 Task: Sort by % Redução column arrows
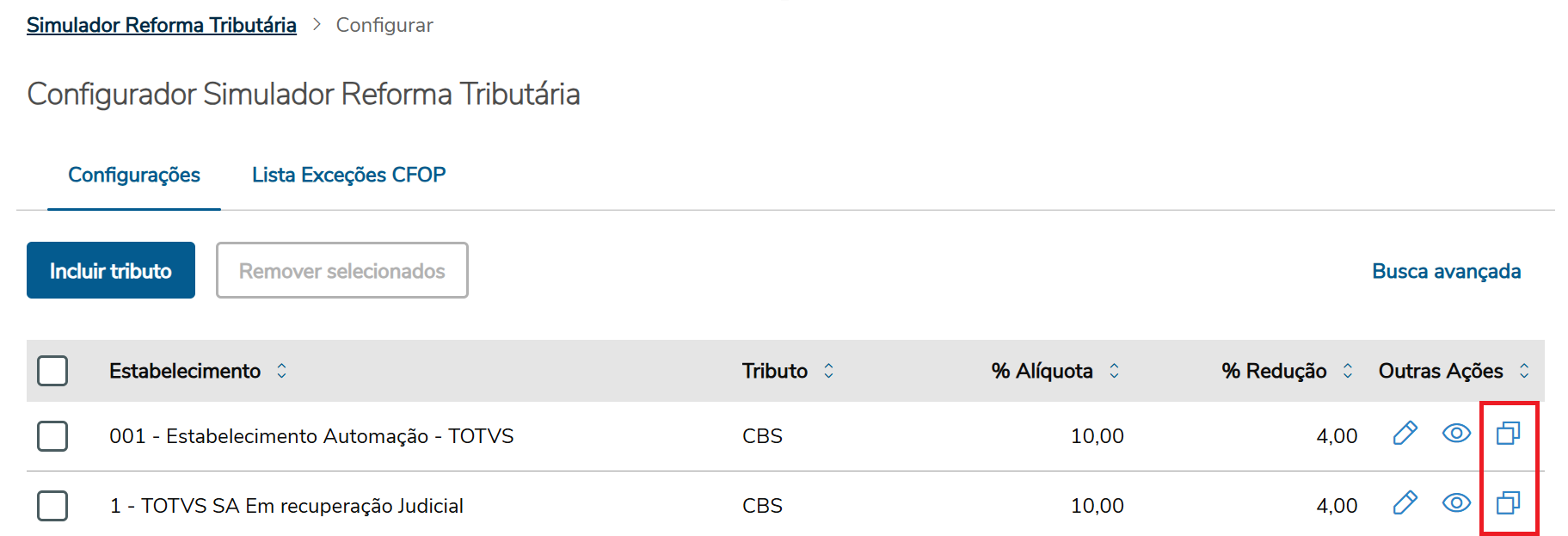[1348, 371]
